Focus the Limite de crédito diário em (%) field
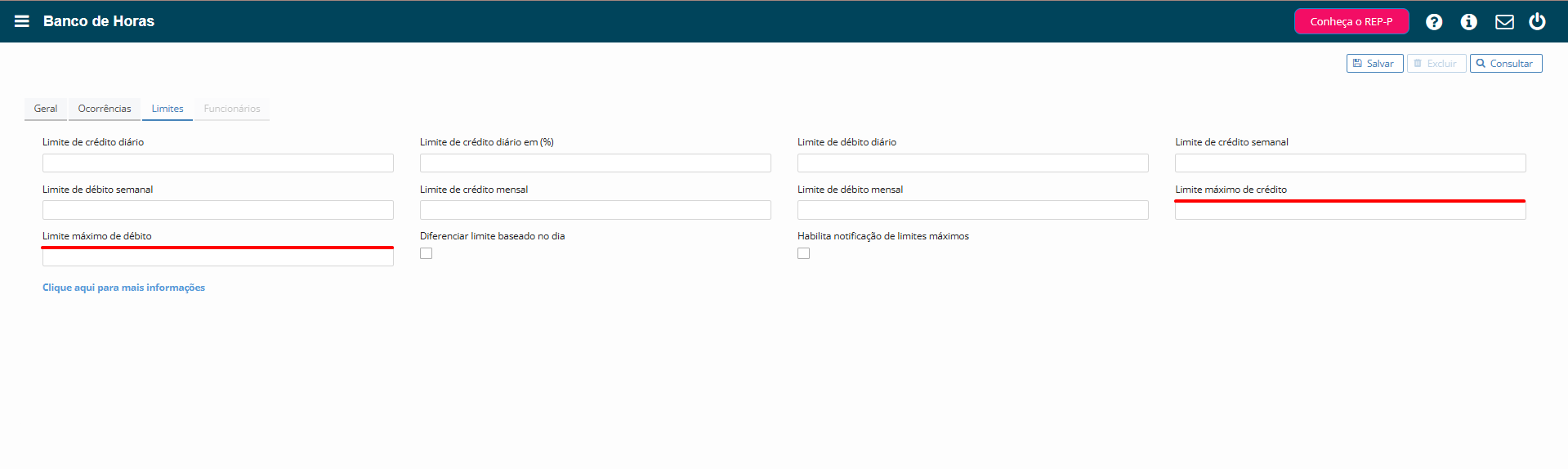Image resolution: width=1568 pixels, height=469 pixels. click(x=596, y=163)
